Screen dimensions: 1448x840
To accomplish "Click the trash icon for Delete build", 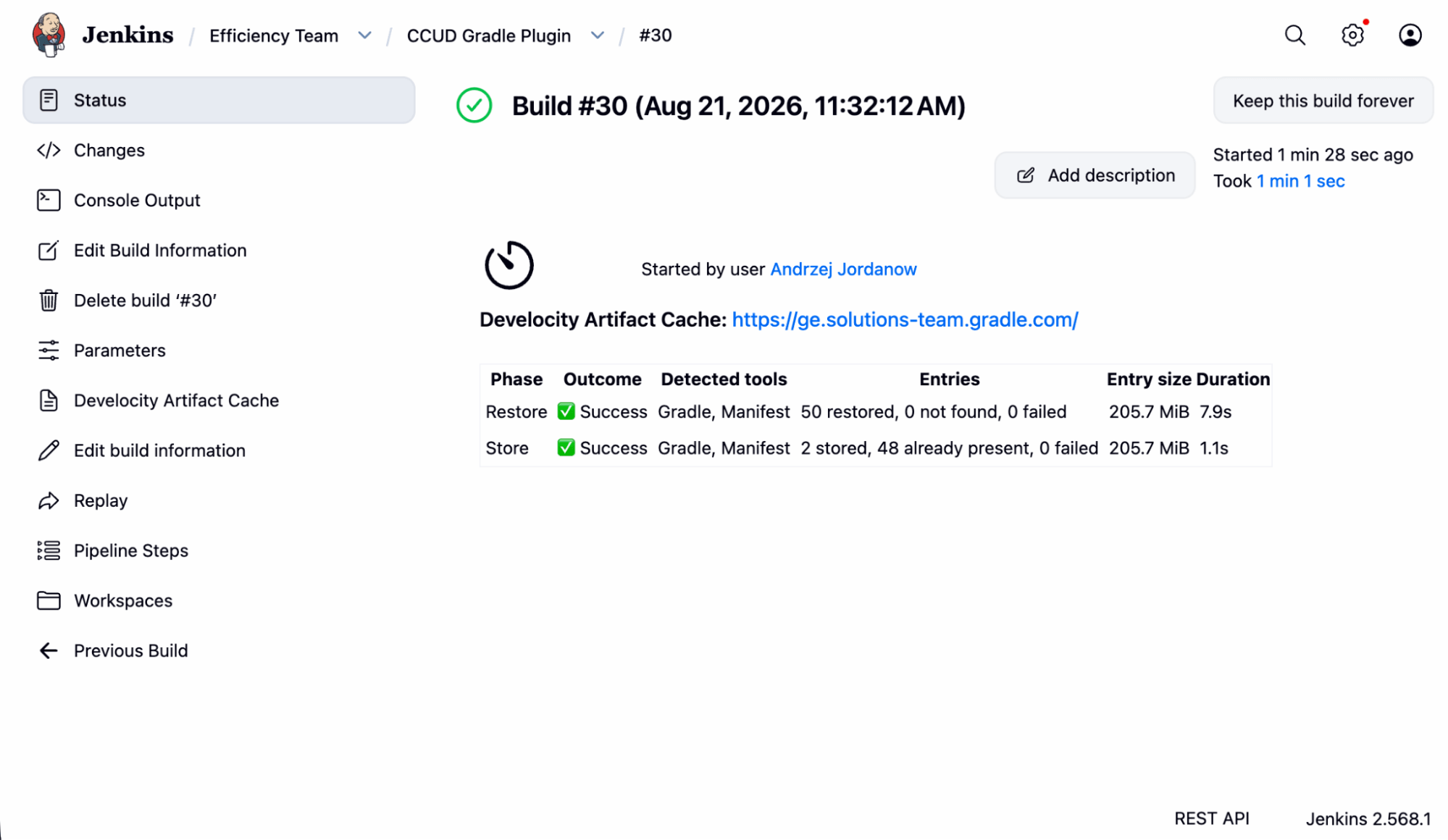I will coord(49,300).
